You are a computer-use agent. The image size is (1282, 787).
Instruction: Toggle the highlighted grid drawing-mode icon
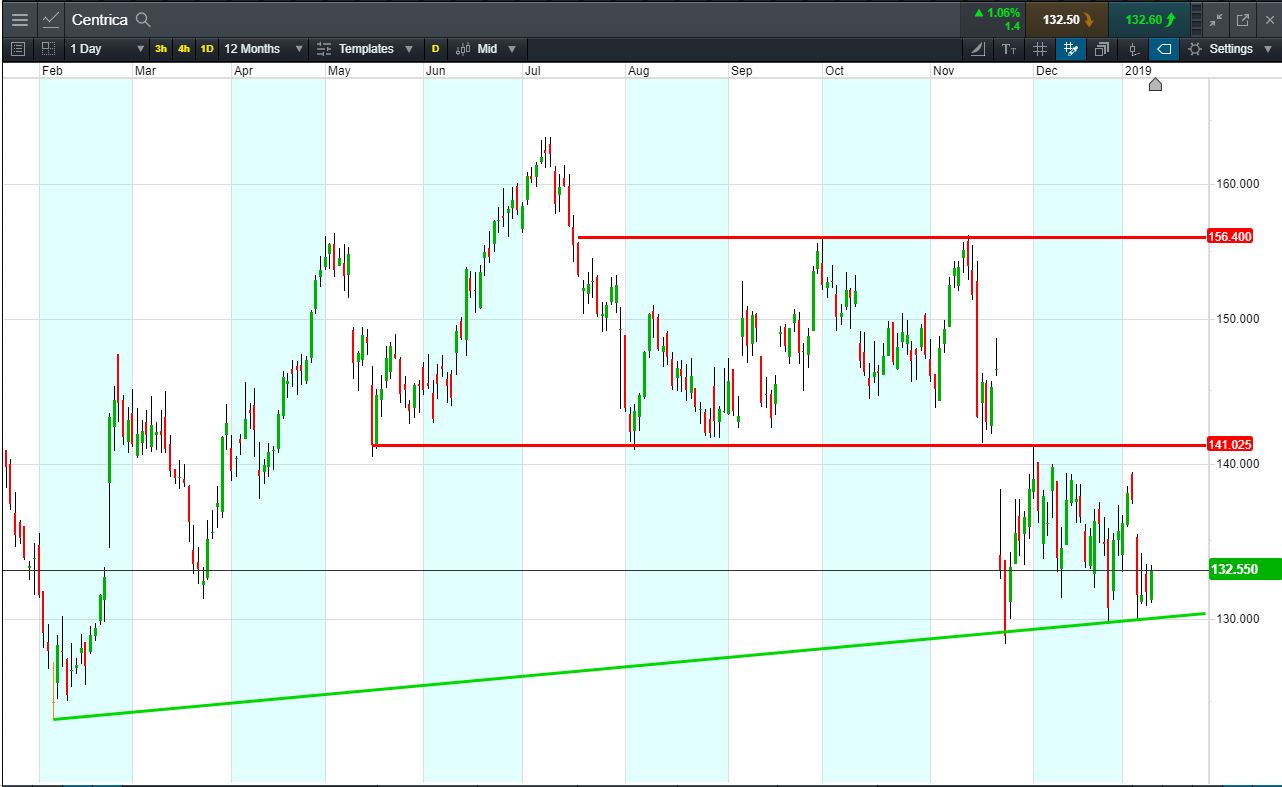1071,48
